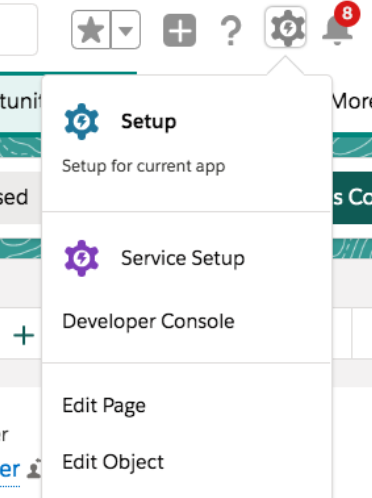Toggle the Setup gear menu icon
The image size is (372, 498).
tap(286, 28)
